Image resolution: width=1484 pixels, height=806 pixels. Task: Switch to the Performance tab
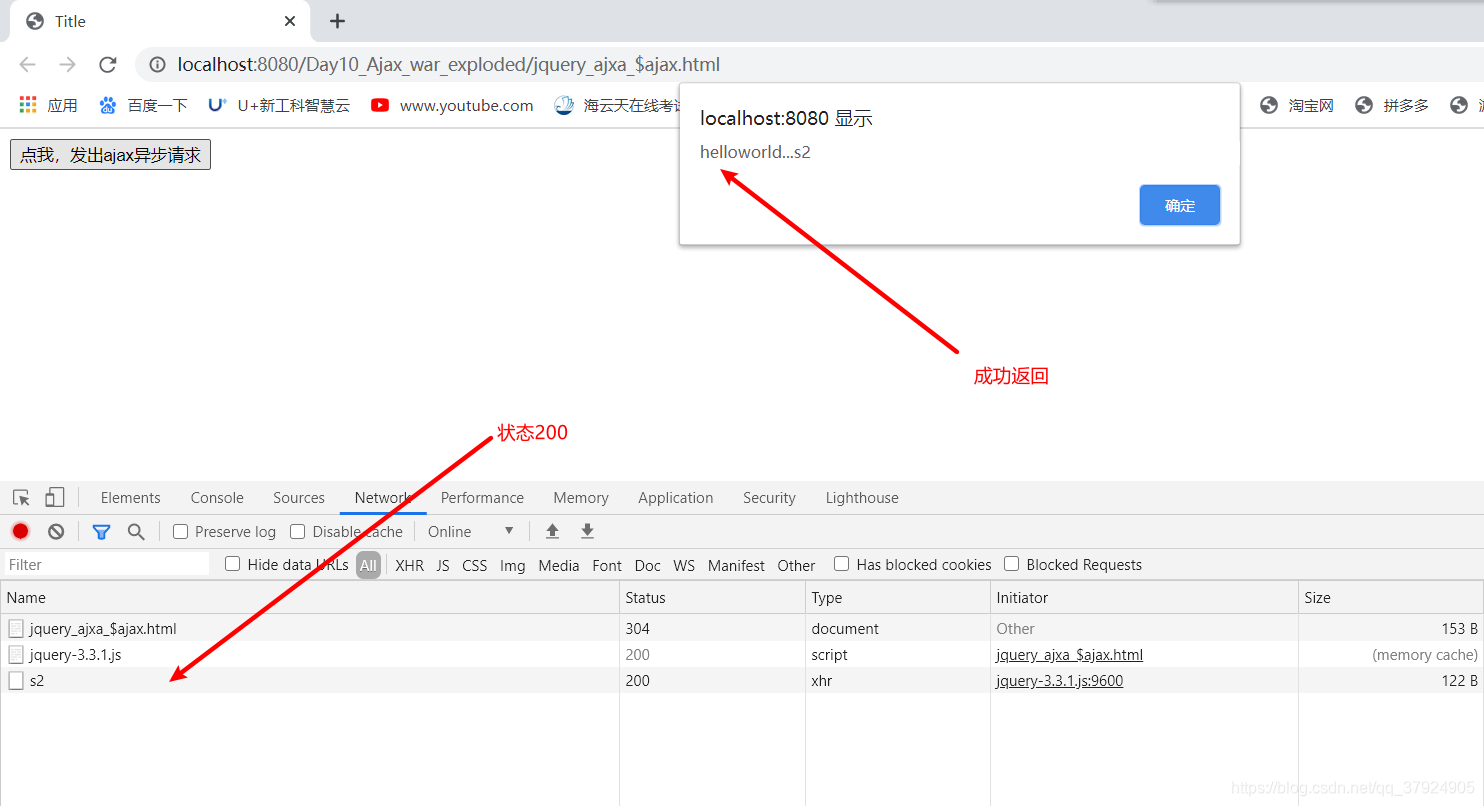482,498
